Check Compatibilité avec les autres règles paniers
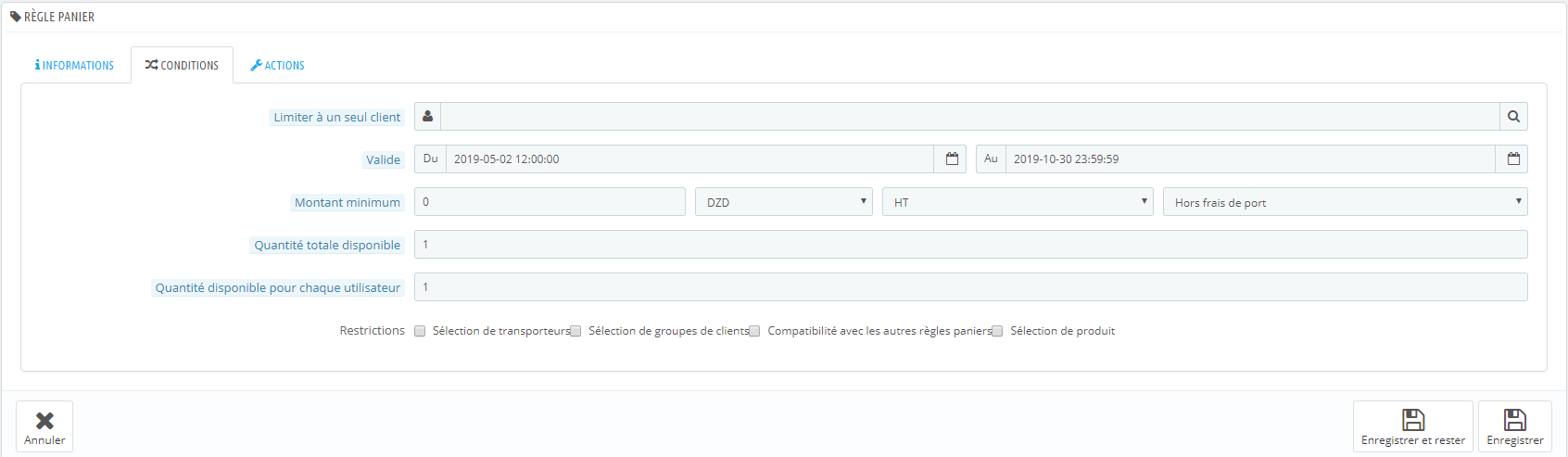This screenshot has height=457, width=1568. [x=754, y=331]
